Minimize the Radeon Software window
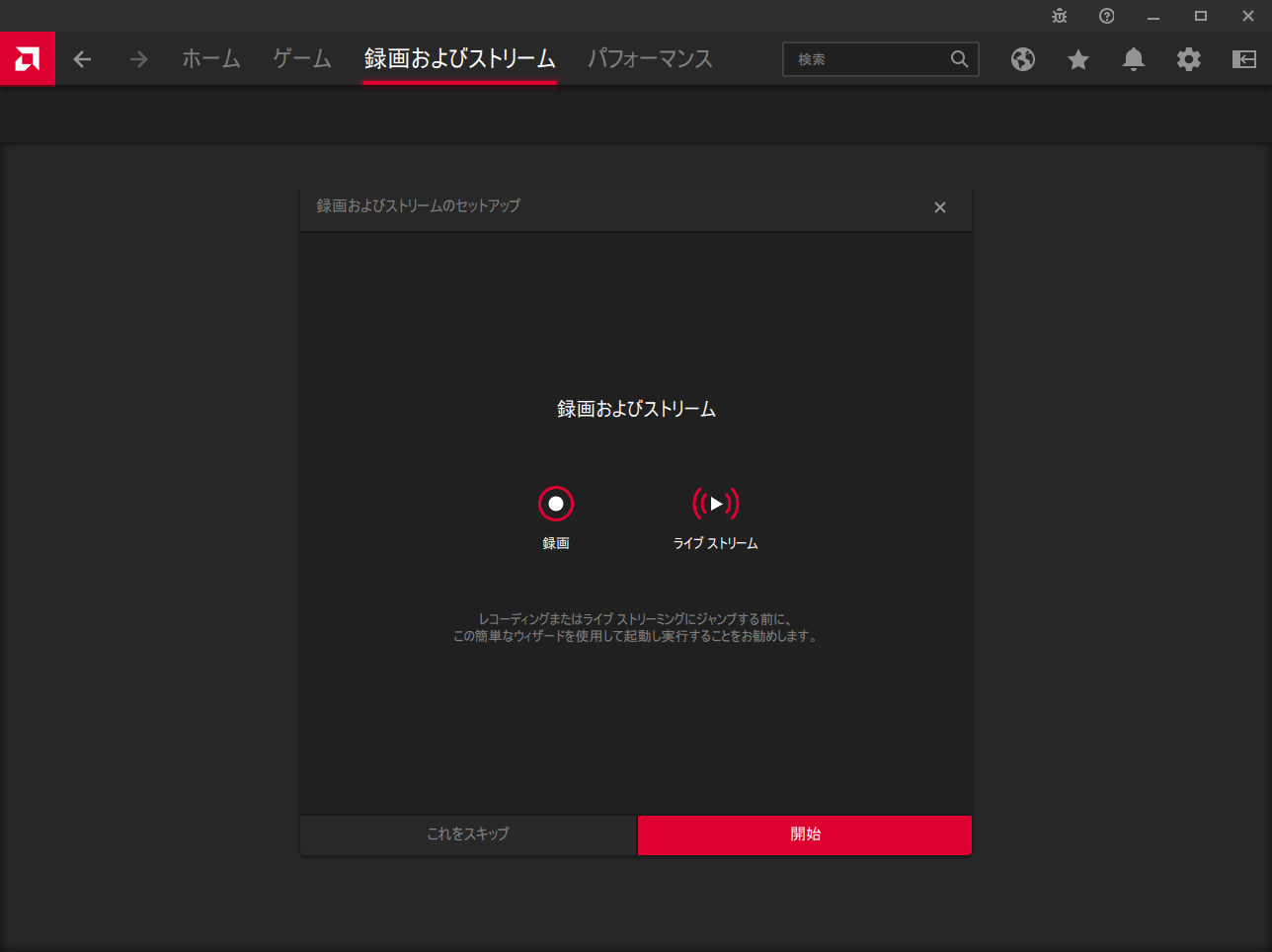The height and width of the screenshot is (952, 1272). [x=1153, y=16]
